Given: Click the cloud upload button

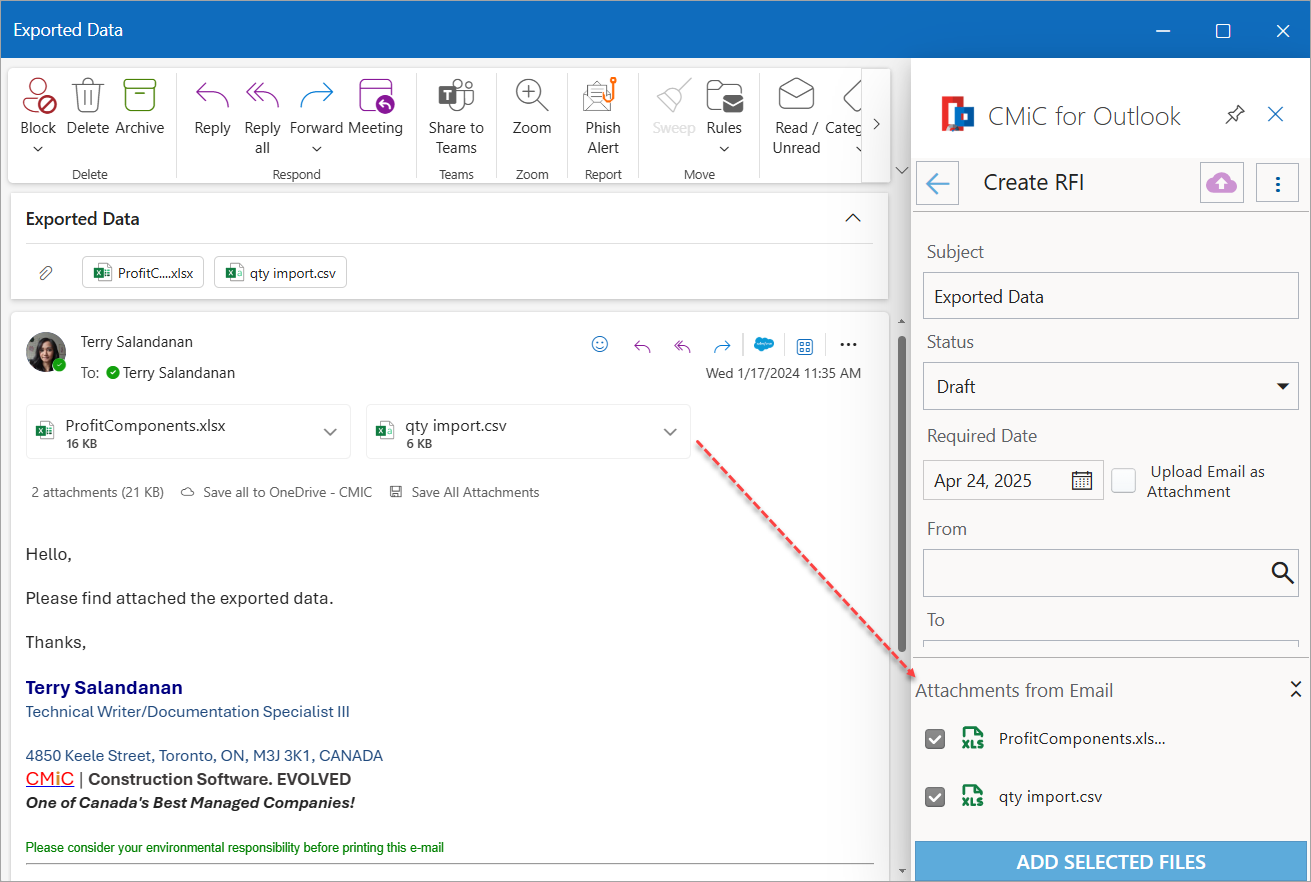Looking at the screenshot, I should [1222, 183].
